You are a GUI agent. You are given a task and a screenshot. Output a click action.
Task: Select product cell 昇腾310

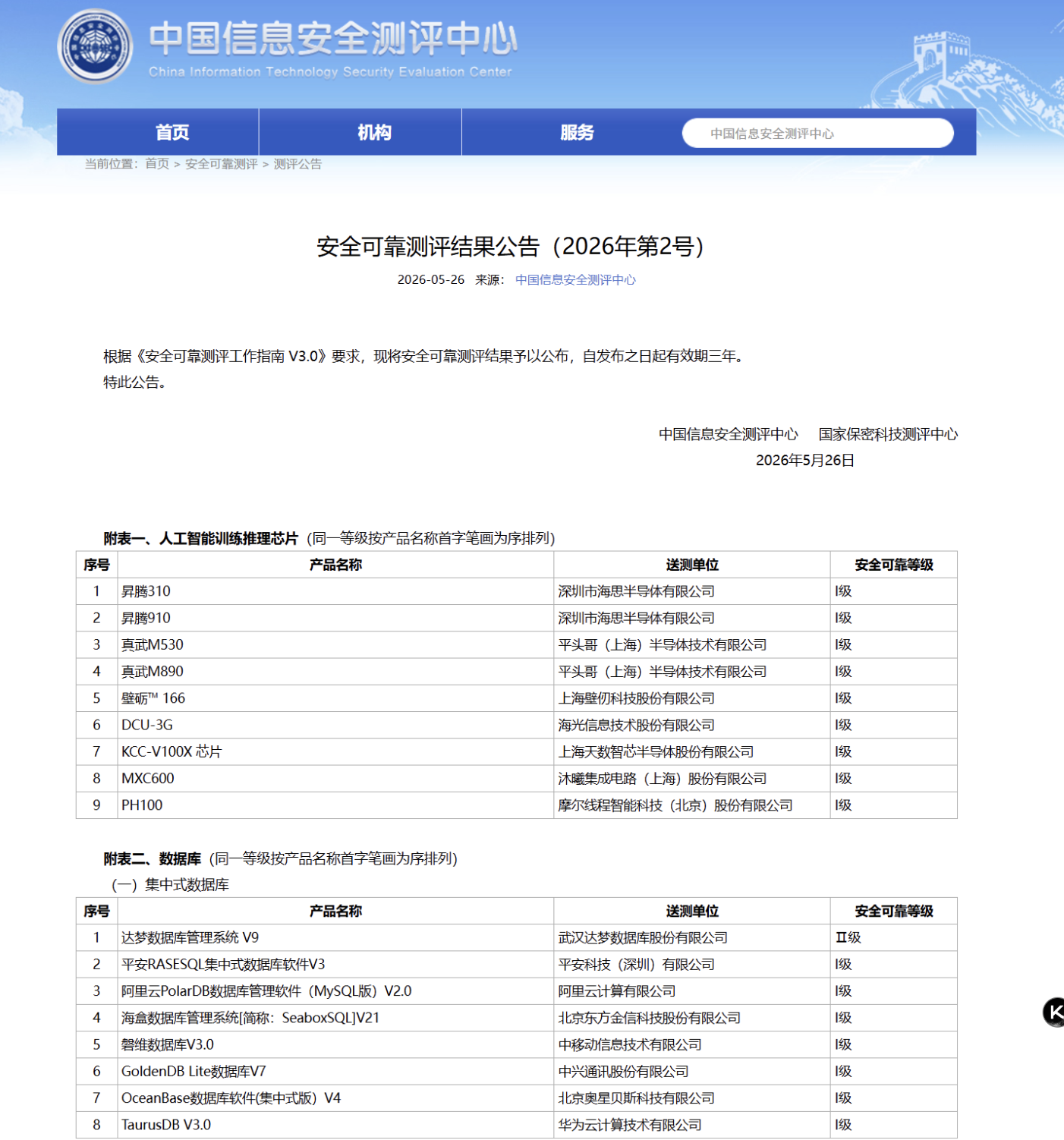click(335, 591)
